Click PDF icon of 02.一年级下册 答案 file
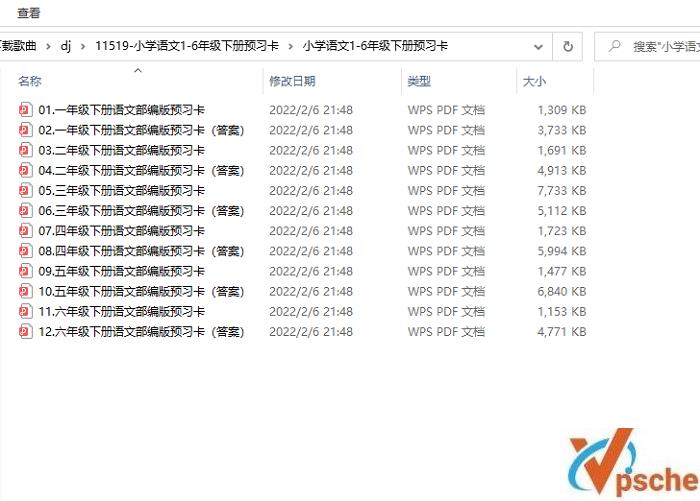The width and height of the screenshot is (700, 501). 25,130
